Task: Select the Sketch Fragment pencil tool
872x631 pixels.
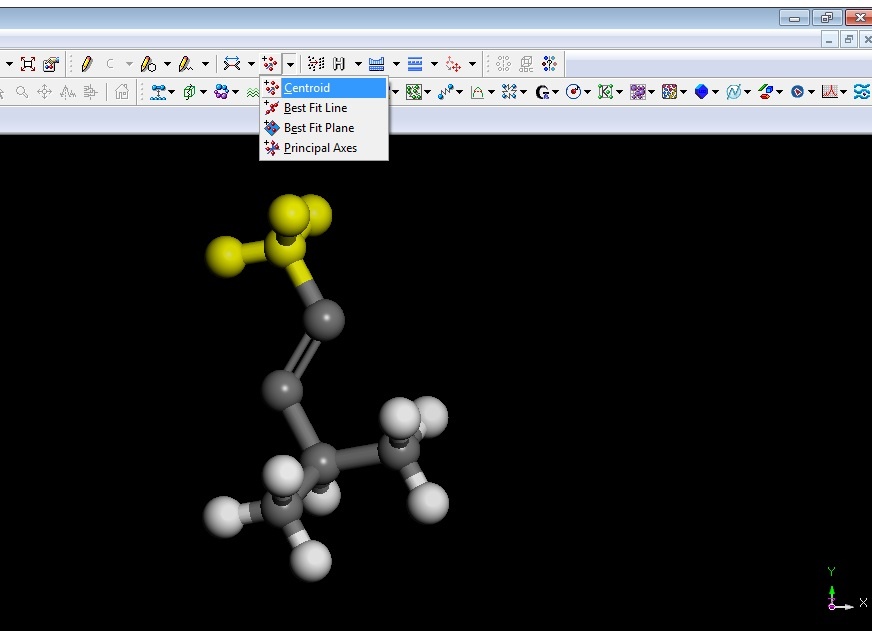Action: point(186,64)
